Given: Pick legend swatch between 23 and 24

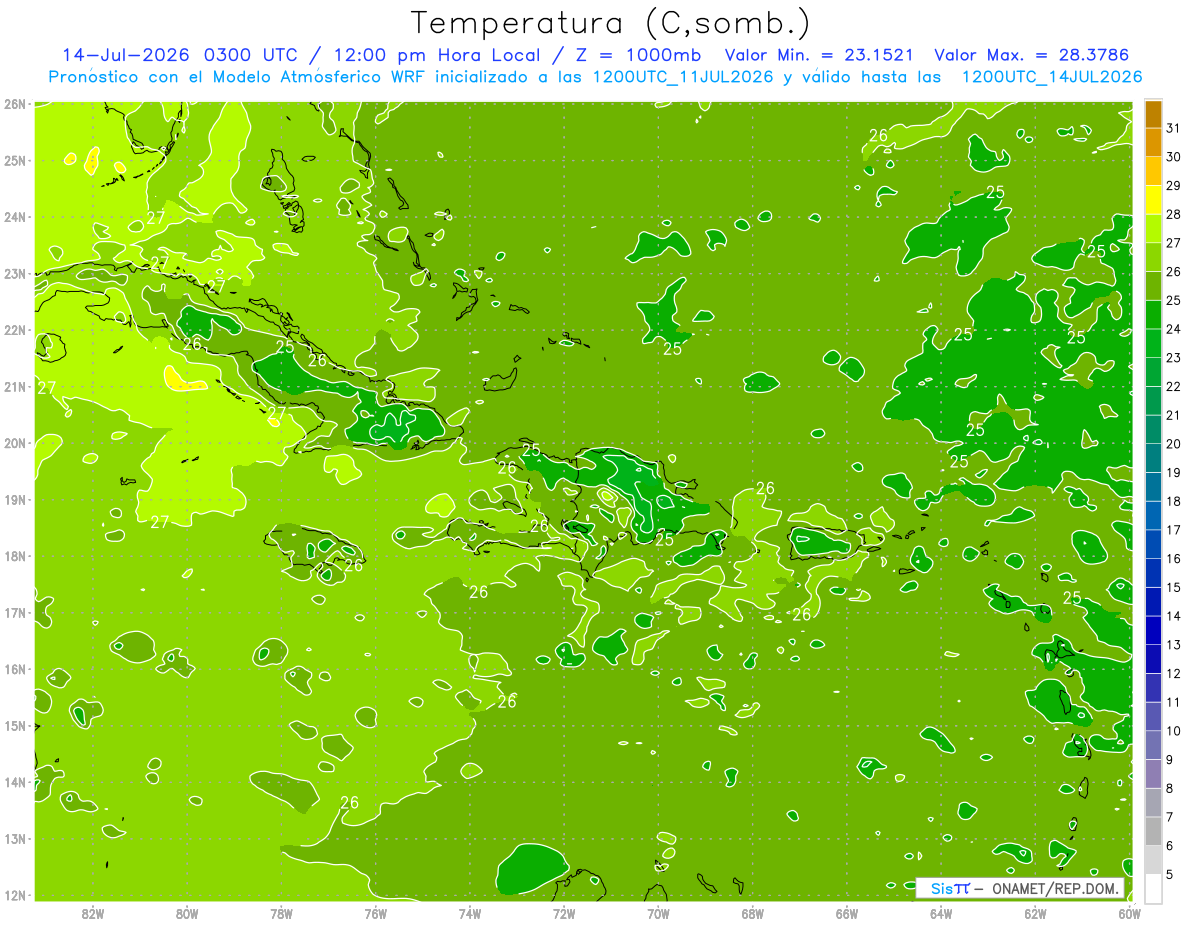Looking at the screenshot, I should point(1153,343).
